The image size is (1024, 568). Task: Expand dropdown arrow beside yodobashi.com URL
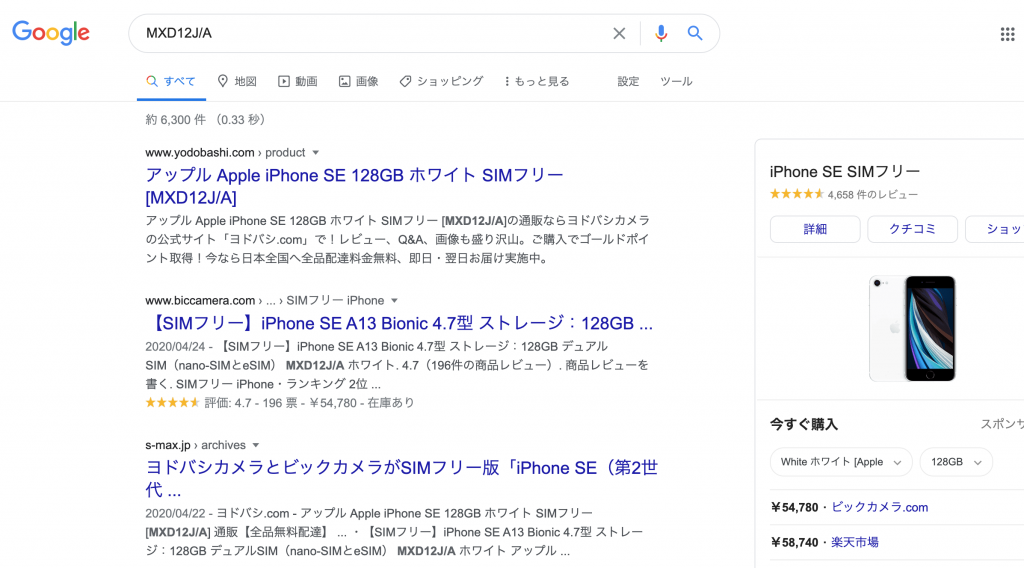315,153
